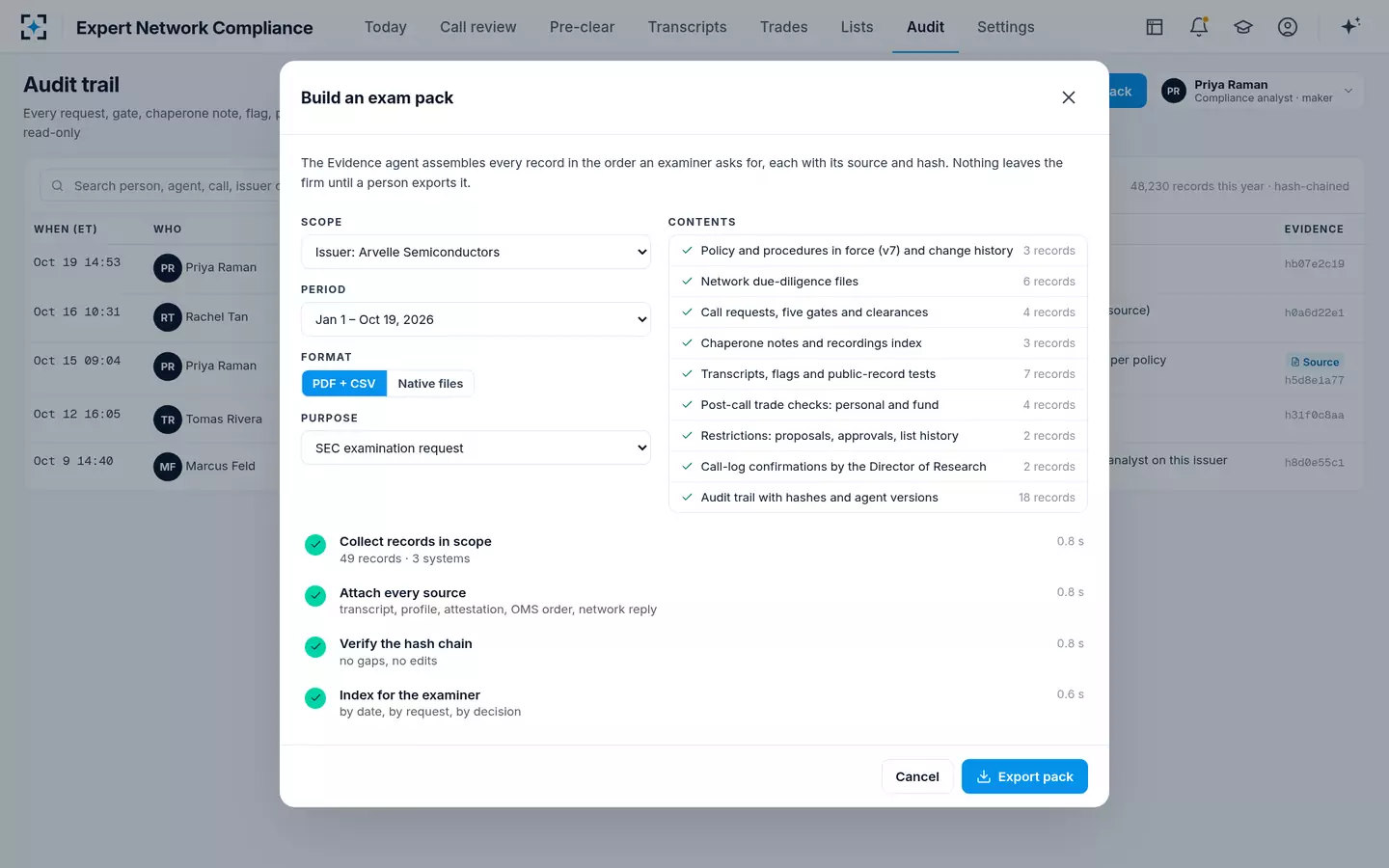1389x868 pixels.
Task: Click green check for Index for the examiner
Action: [315, 698]
